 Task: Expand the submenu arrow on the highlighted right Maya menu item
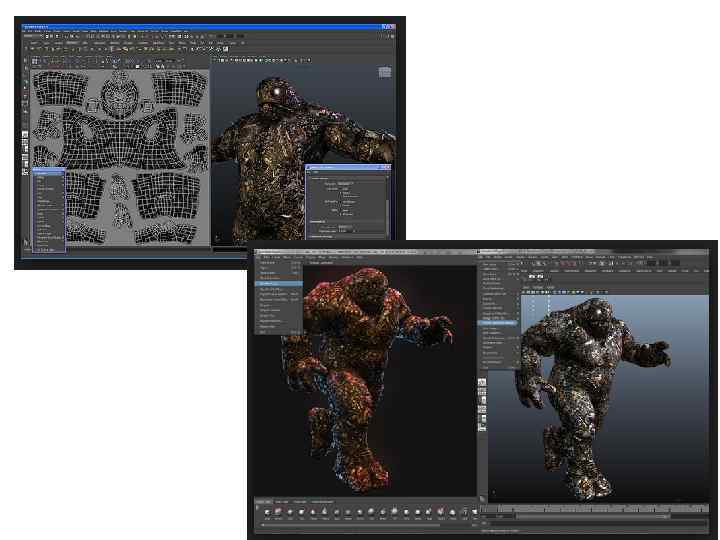point(517,323)
